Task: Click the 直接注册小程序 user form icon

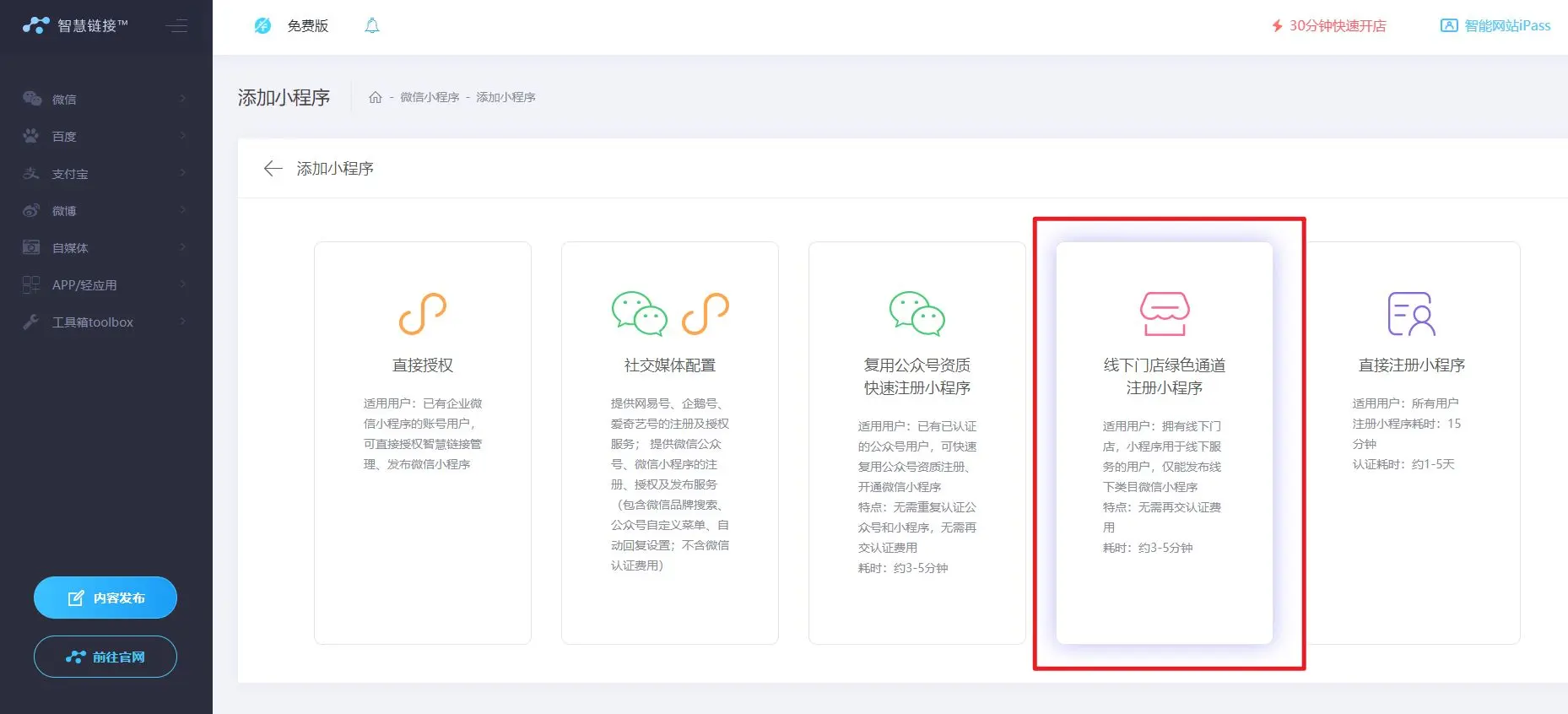Action: click(x=1411, y=314)
